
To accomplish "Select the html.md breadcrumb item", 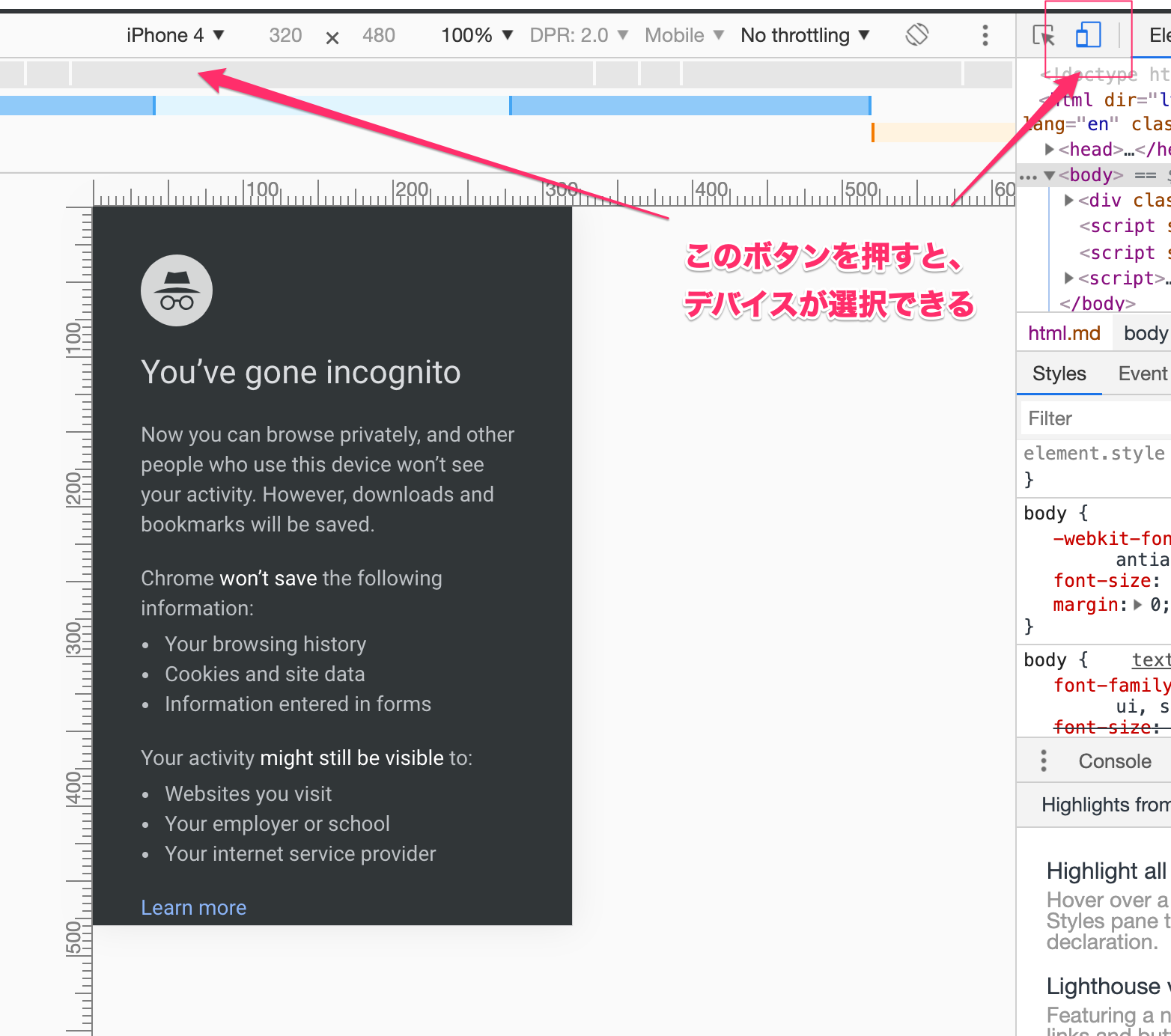I will click(x=1064, y=332).
